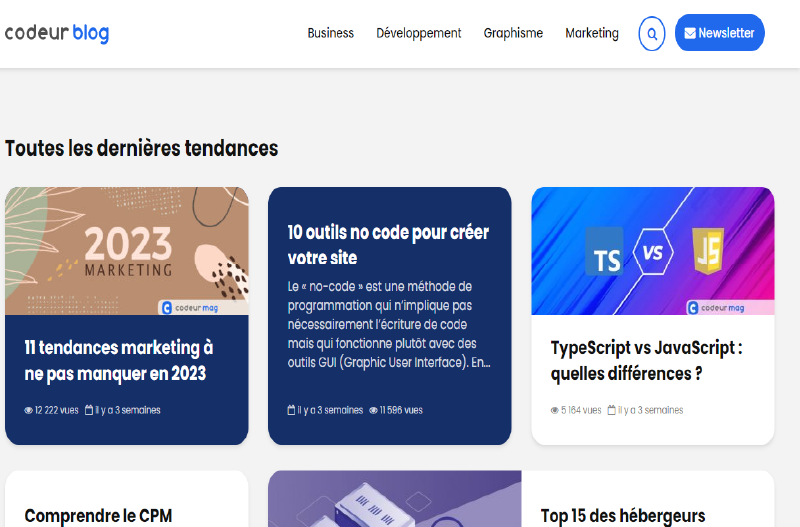Click the heading Toutes les dernières tendances

point(141,148)
